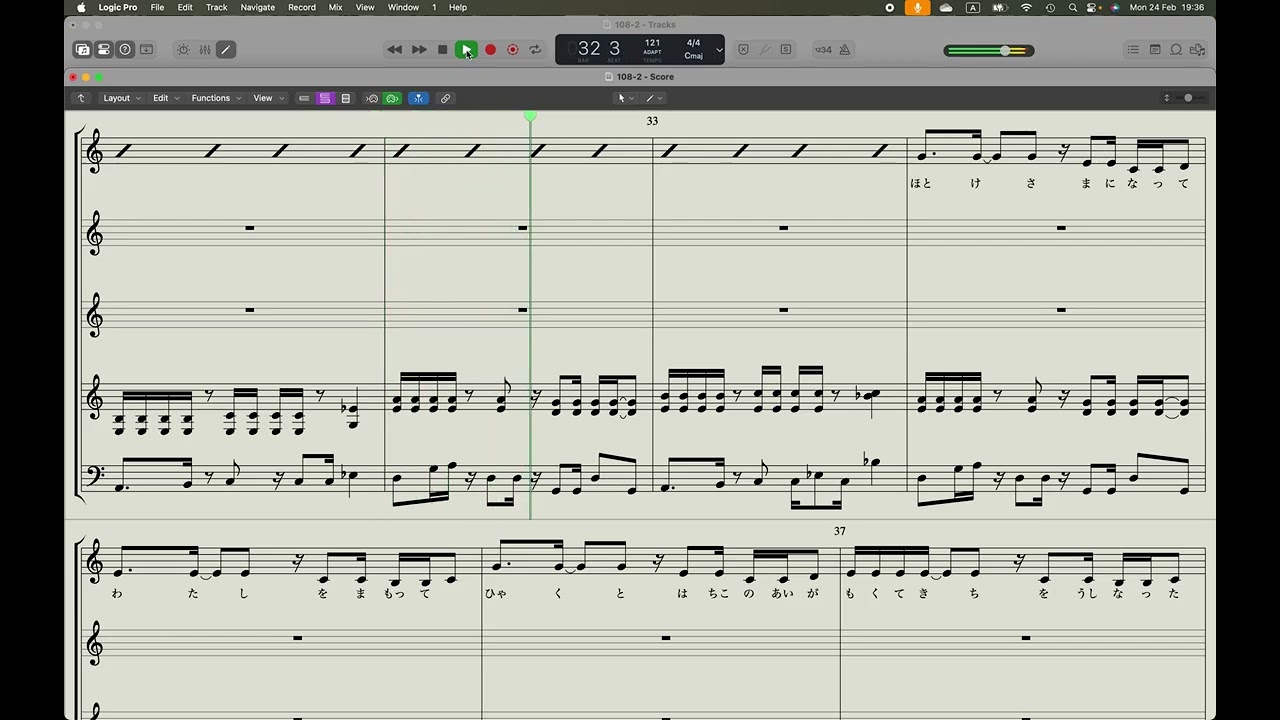Open the pencil secondary tool menu

point(654,98)
